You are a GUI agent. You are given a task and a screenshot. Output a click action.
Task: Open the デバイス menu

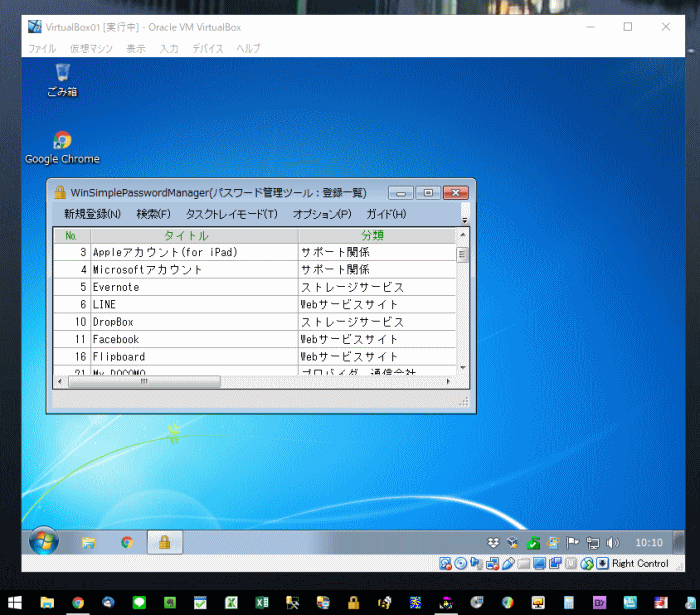208,48
